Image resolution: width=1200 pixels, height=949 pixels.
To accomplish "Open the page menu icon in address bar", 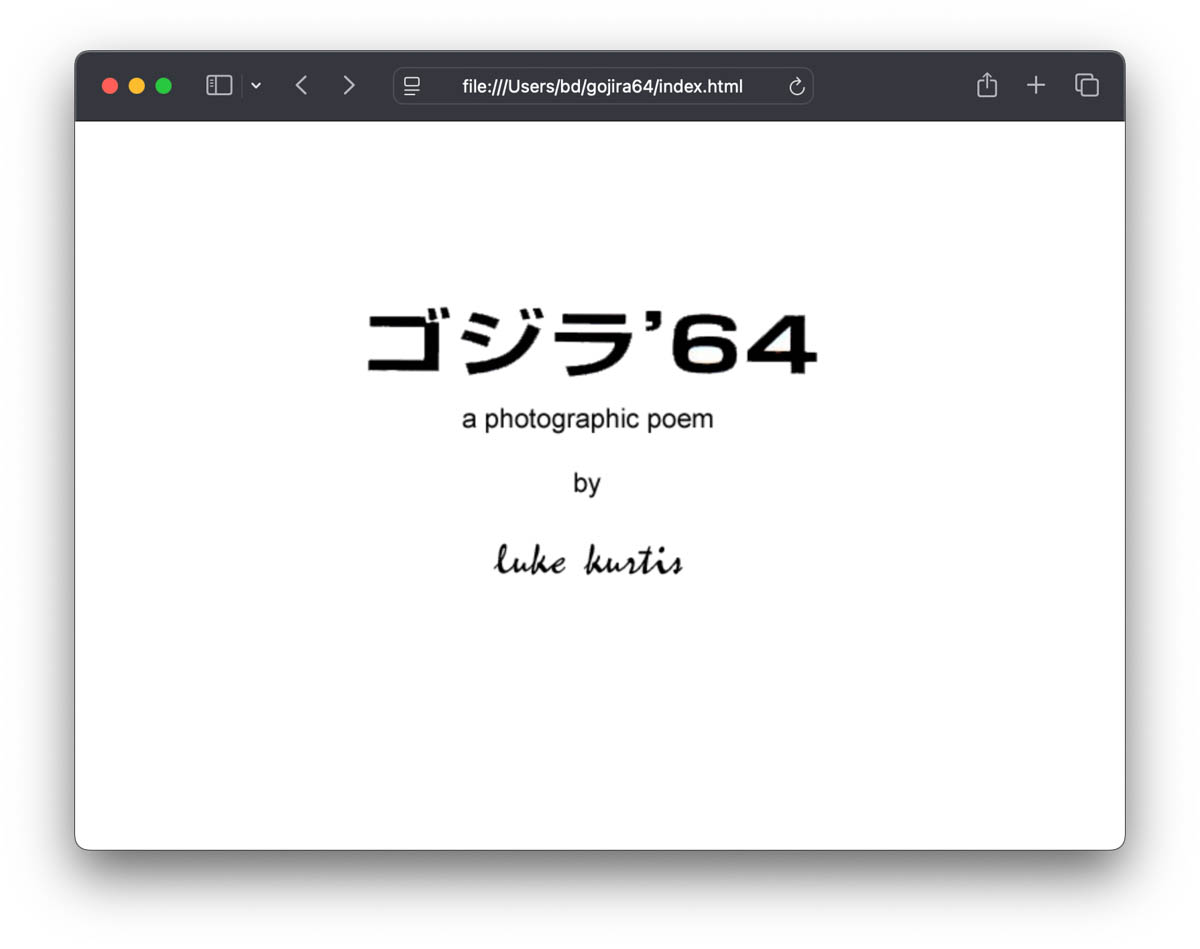I will [412, 87].
